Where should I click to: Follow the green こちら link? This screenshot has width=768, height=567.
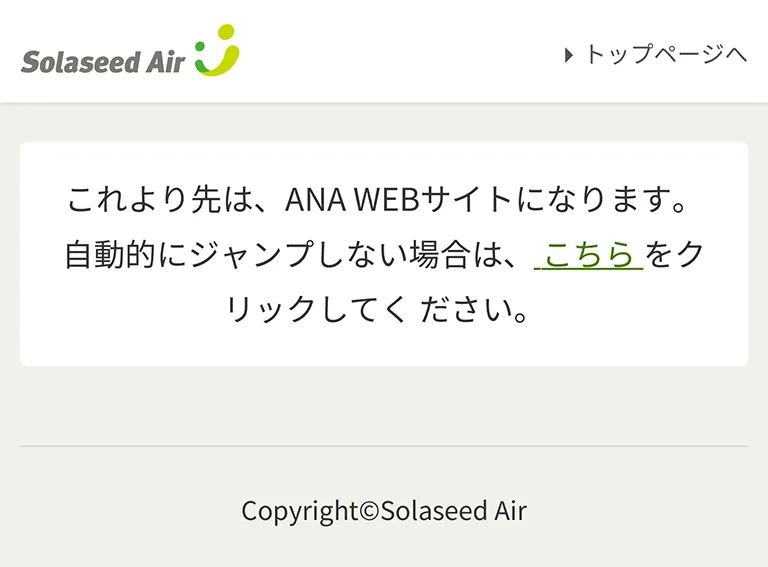click(589, 255)
